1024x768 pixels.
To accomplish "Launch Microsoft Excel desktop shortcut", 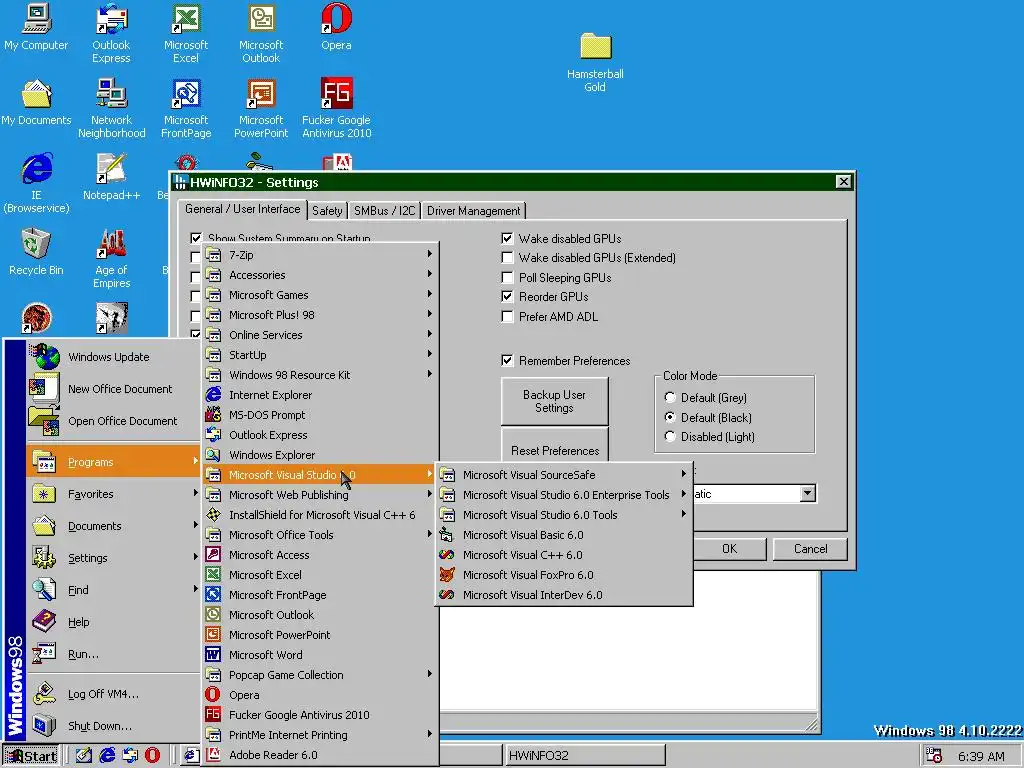I will tap(185, 33).
